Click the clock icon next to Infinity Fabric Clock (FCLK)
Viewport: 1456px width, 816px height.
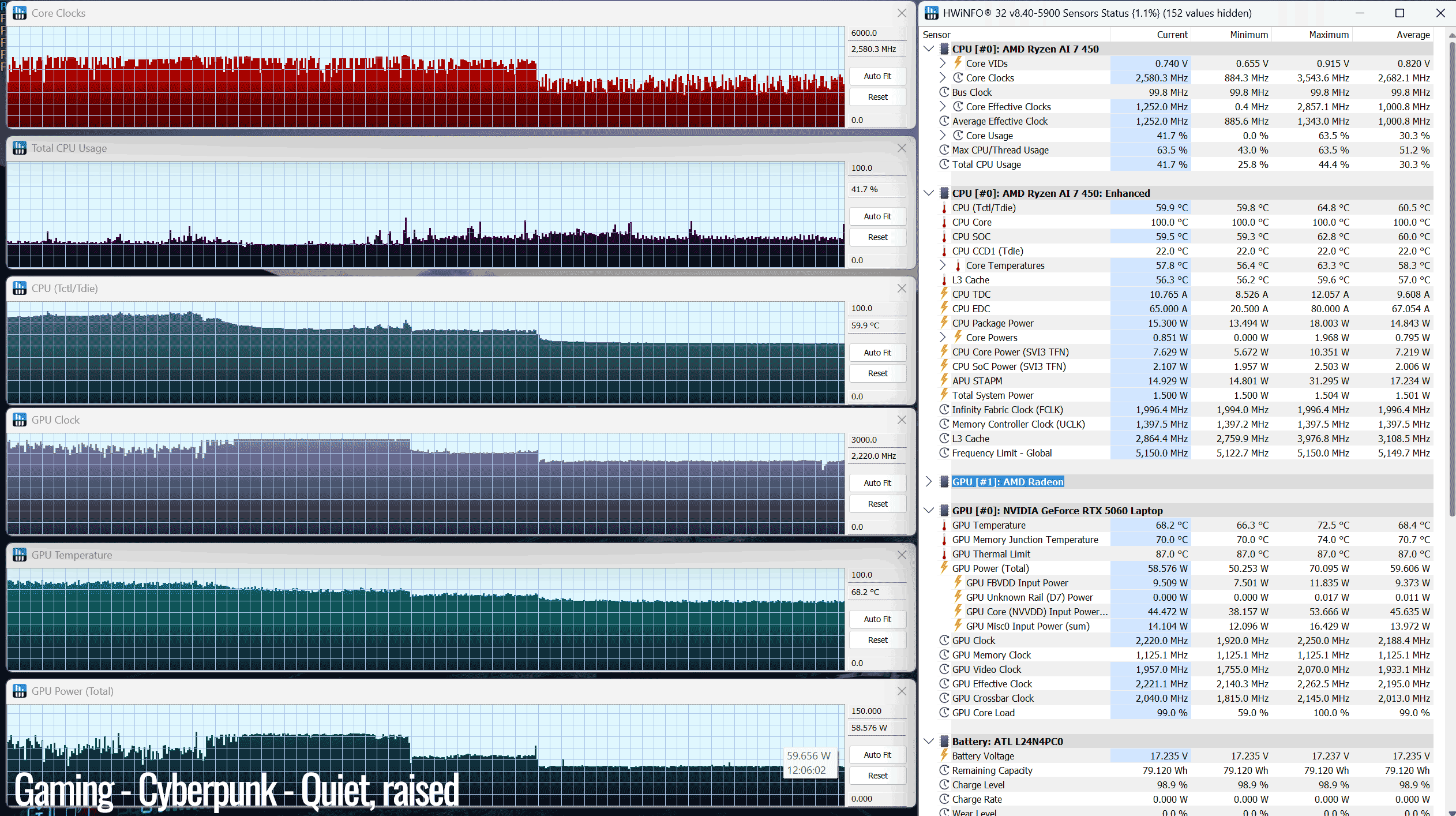(944, 410)
